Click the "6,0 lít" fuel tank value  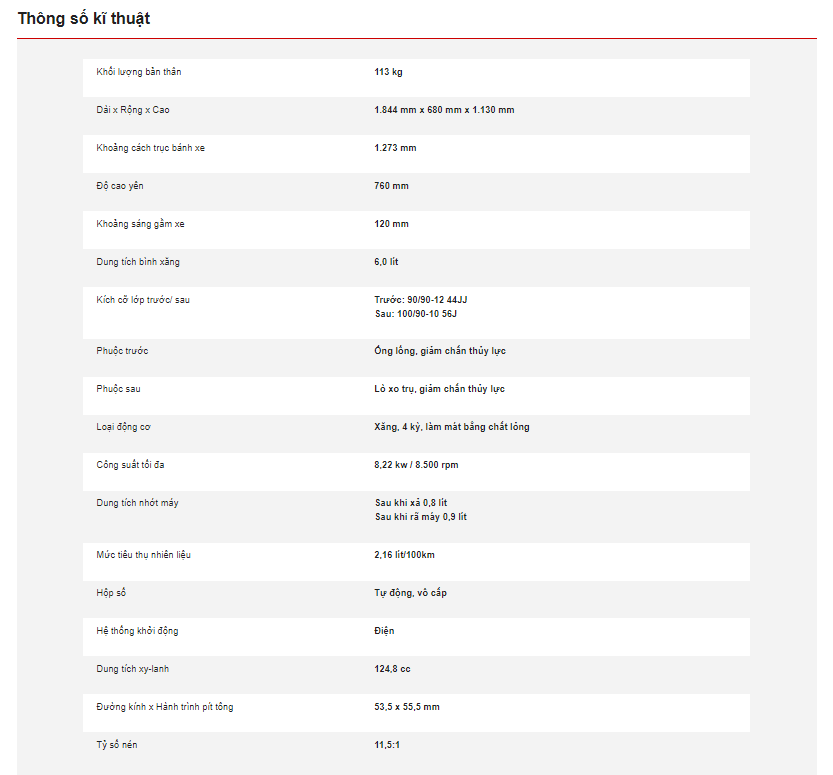coord(386,262)
